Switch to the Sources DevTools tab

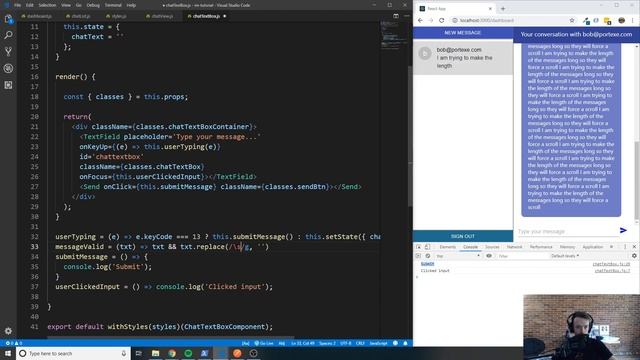tap(492, 247)
